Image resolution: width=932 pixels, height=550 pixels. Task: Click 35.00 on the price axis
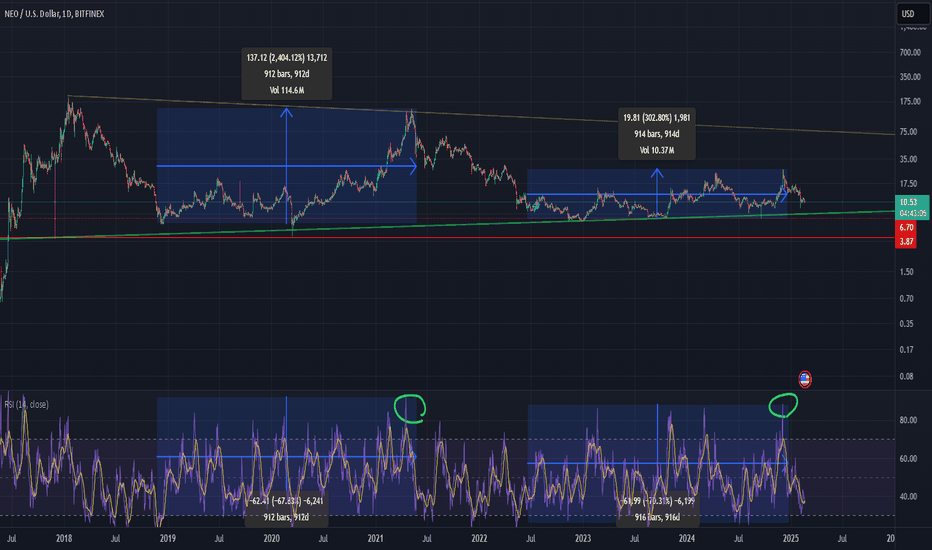coord(909,159)
